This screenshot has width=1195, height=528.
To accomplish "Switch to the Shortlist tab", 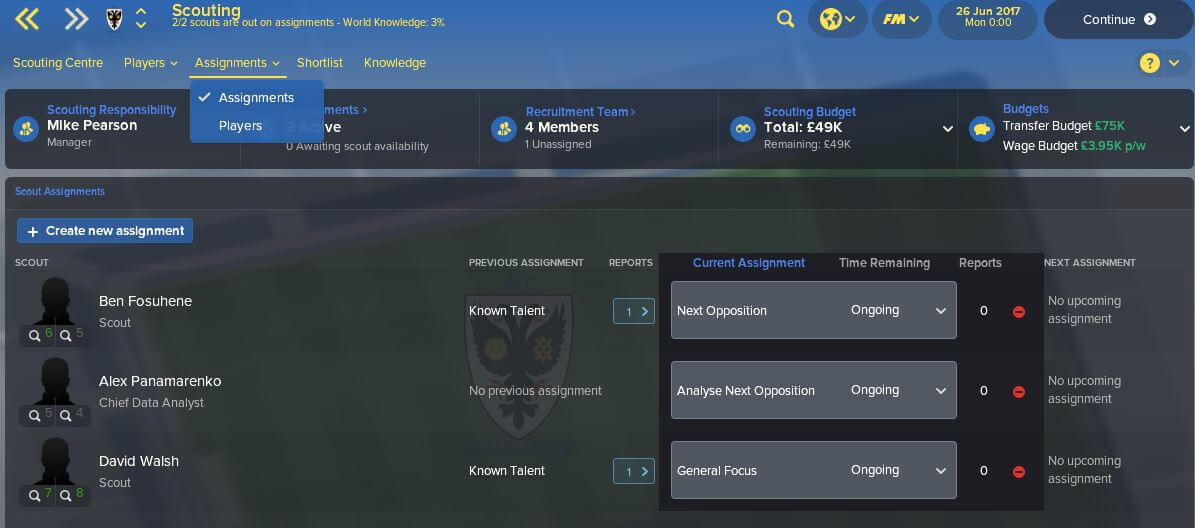I will [320, 62].
